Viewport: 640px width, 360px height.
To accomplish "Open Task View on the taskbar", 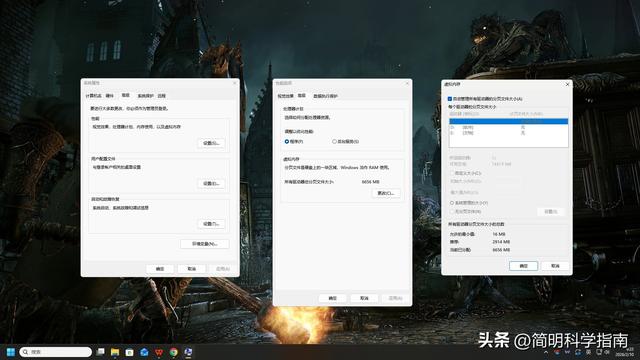I will pos(100,352).
